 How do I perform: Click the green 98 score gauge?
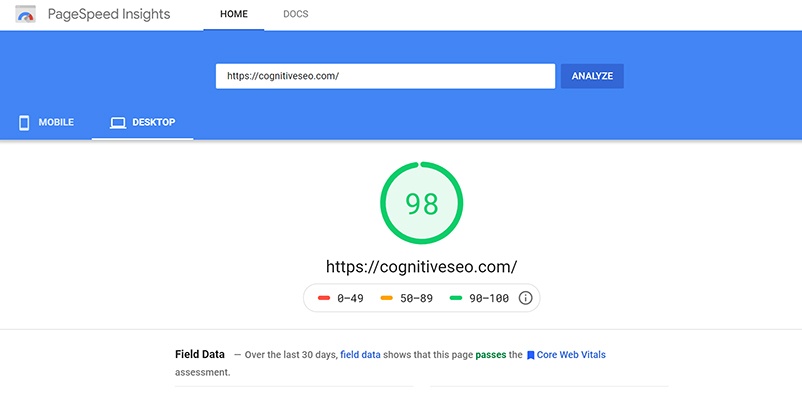[x=421, y=203]
